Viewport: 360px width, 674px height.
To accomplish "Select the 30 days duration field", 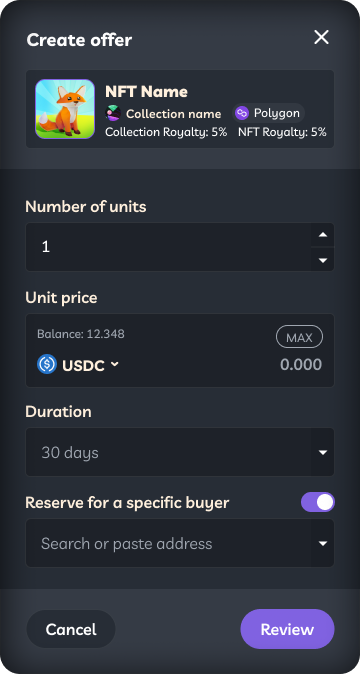I will (x=169, y=452).
